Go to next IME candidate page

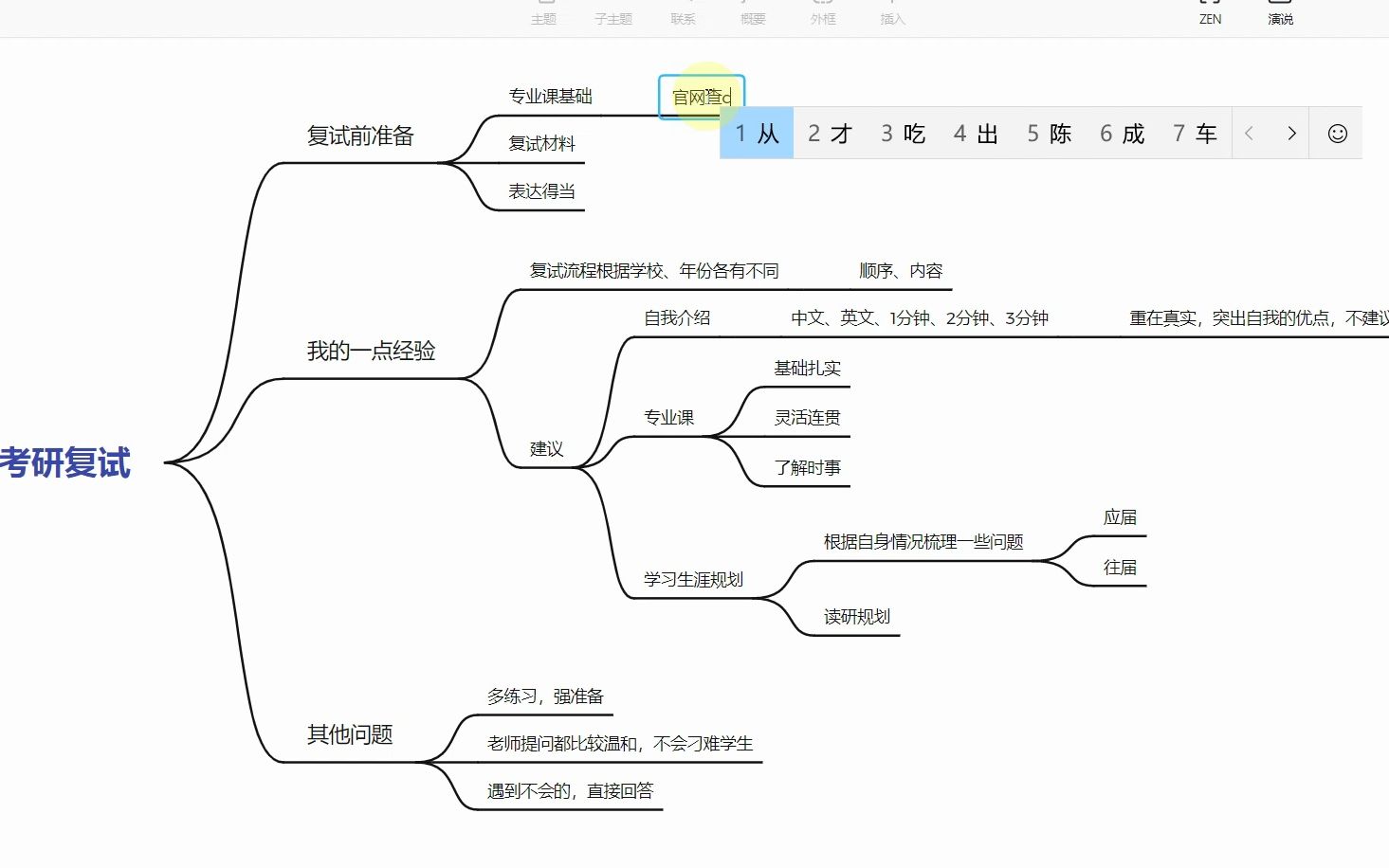pyautogui.click(x=1291, y=134)
